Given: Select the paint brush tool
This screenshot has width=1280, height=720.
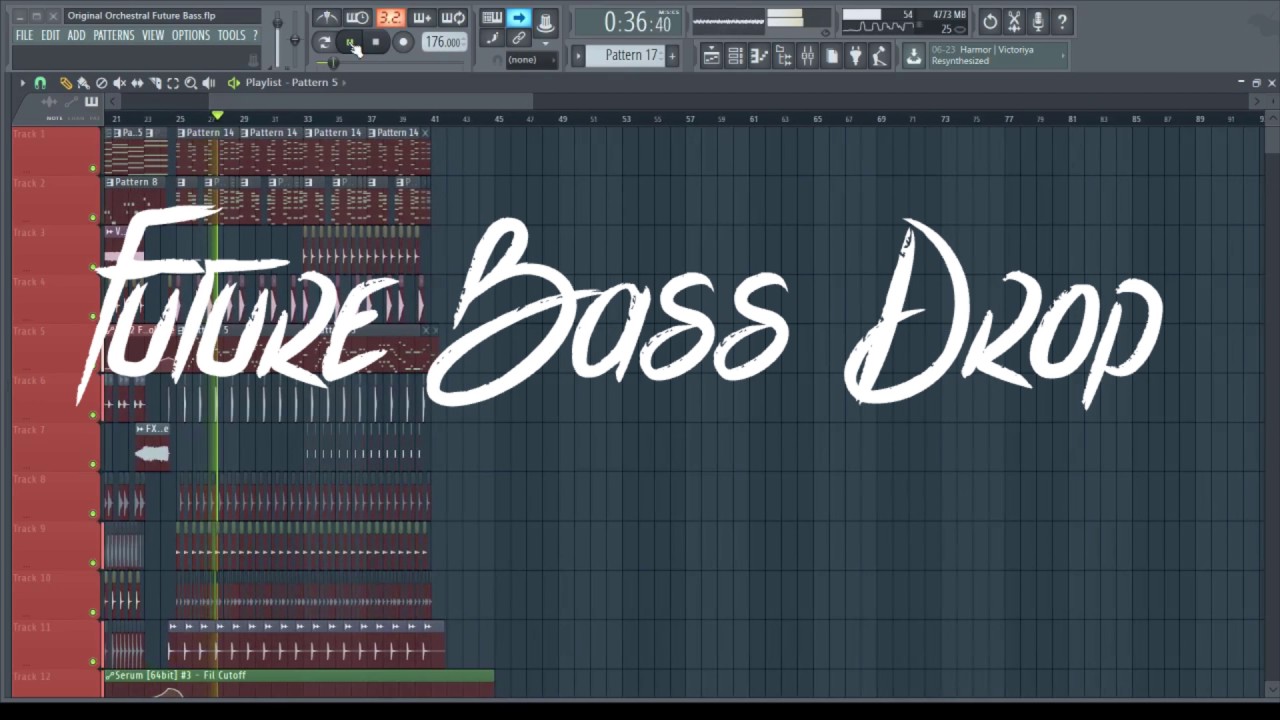Looking at the screenshot, I should click(83, 83).
